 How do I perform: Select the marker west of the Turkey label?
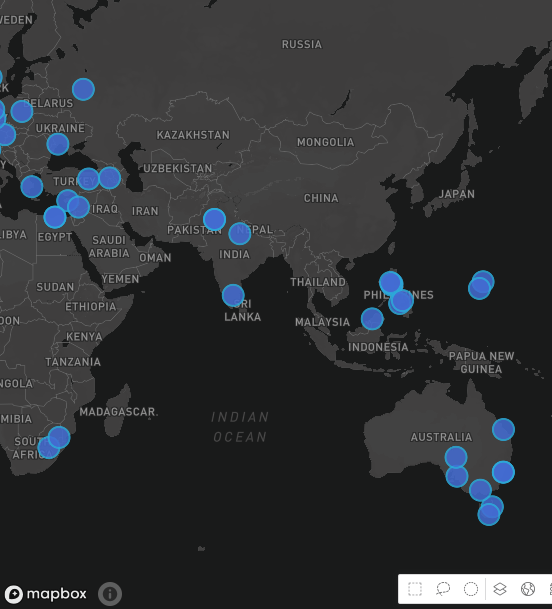click(x=32, y=186)
